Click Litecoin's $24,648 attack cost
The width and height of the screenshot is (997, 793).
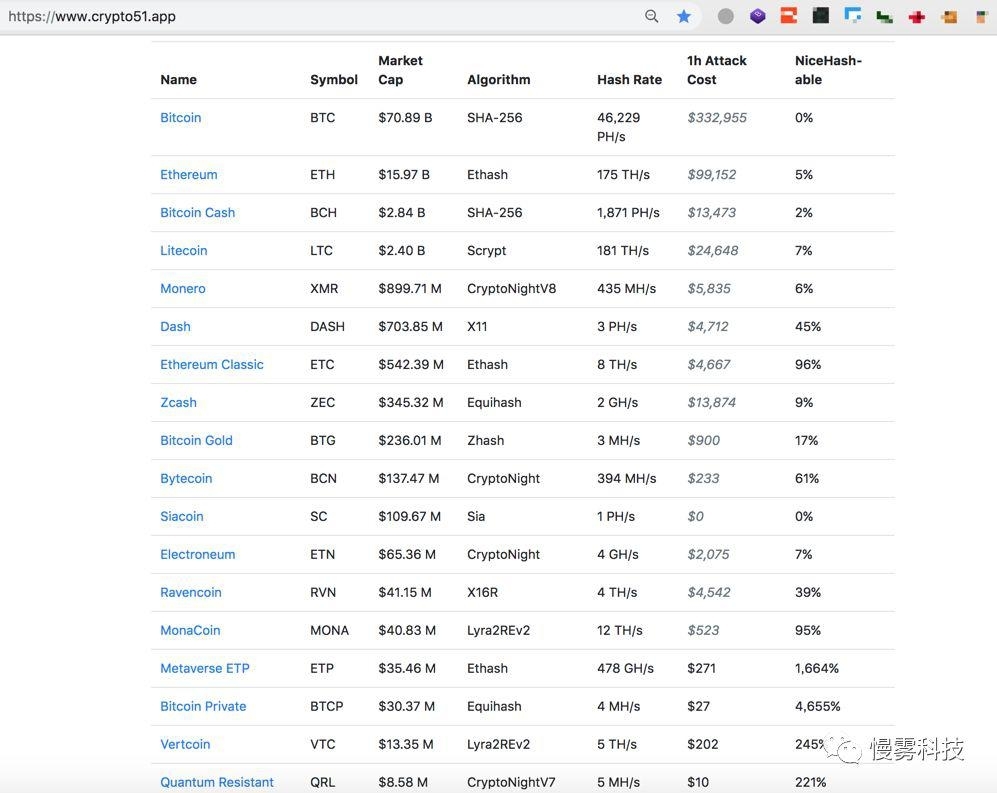click(713, 251)
